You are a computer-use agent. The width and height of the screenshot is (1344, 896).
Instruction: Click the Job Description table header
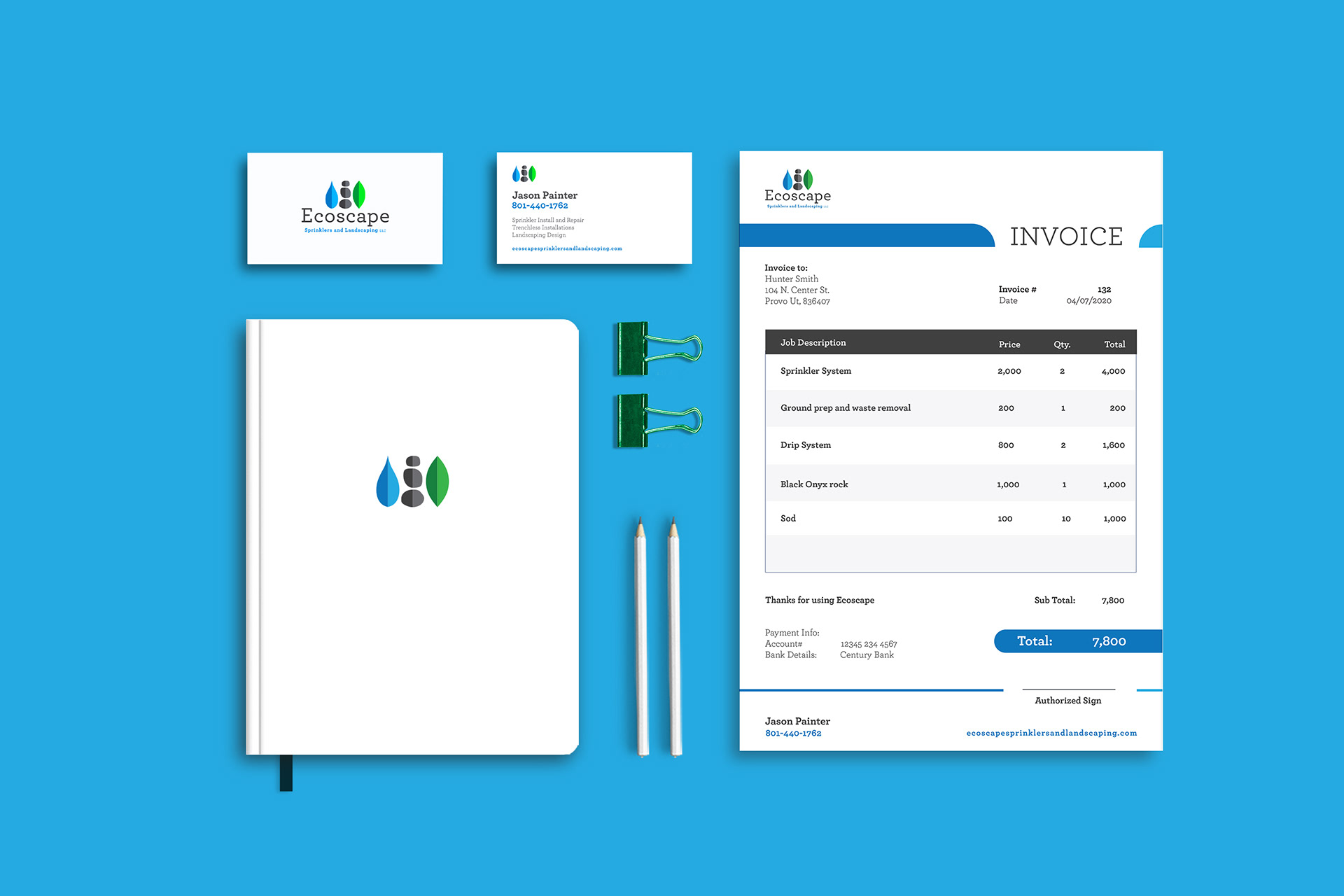tap(813, 342)
